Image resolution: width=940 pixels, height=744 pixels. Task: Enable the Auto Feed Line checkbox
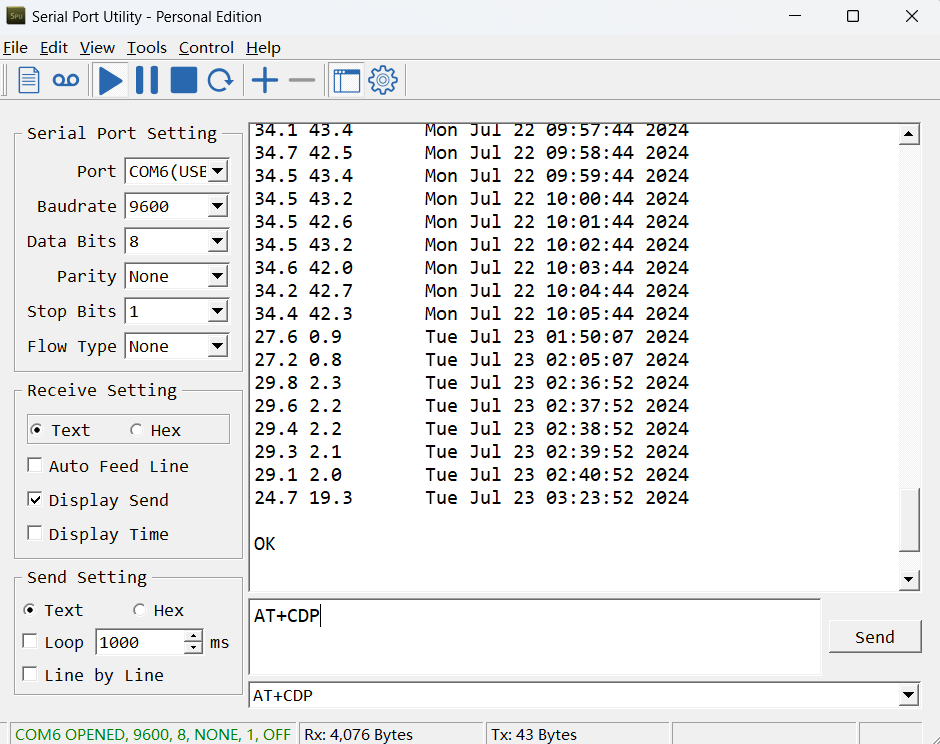pyautogui.click(x=35, y=465)
